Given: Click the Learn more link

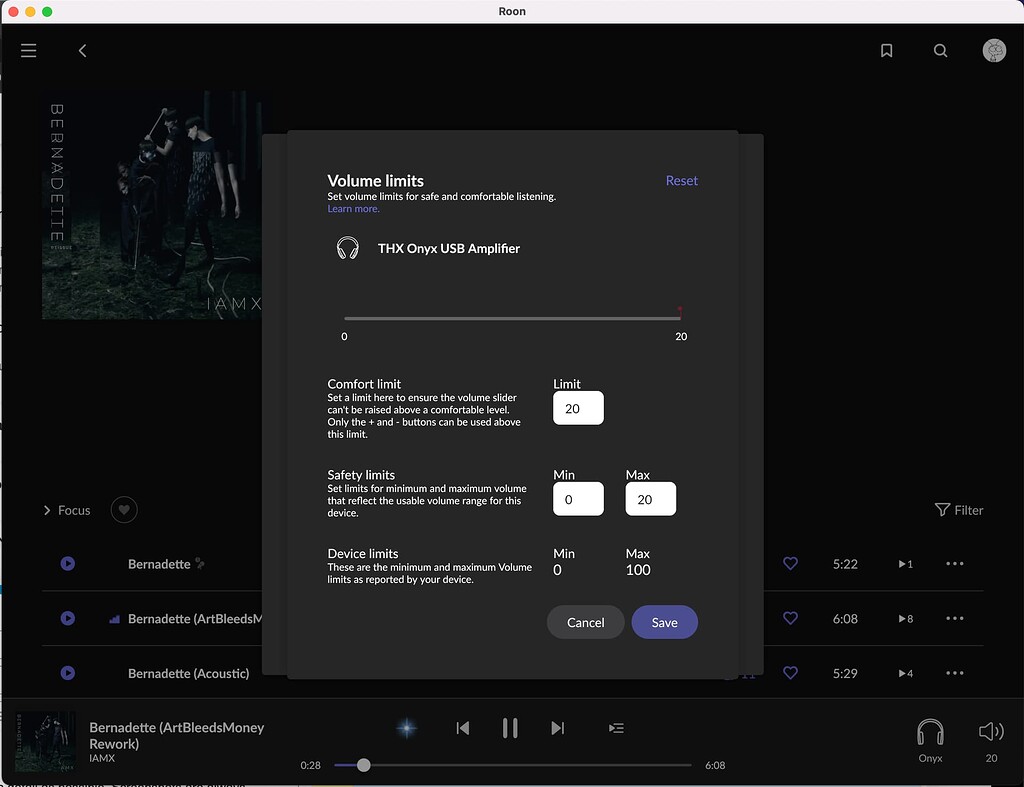Looking at the screenshot, I should pos(353,208).
